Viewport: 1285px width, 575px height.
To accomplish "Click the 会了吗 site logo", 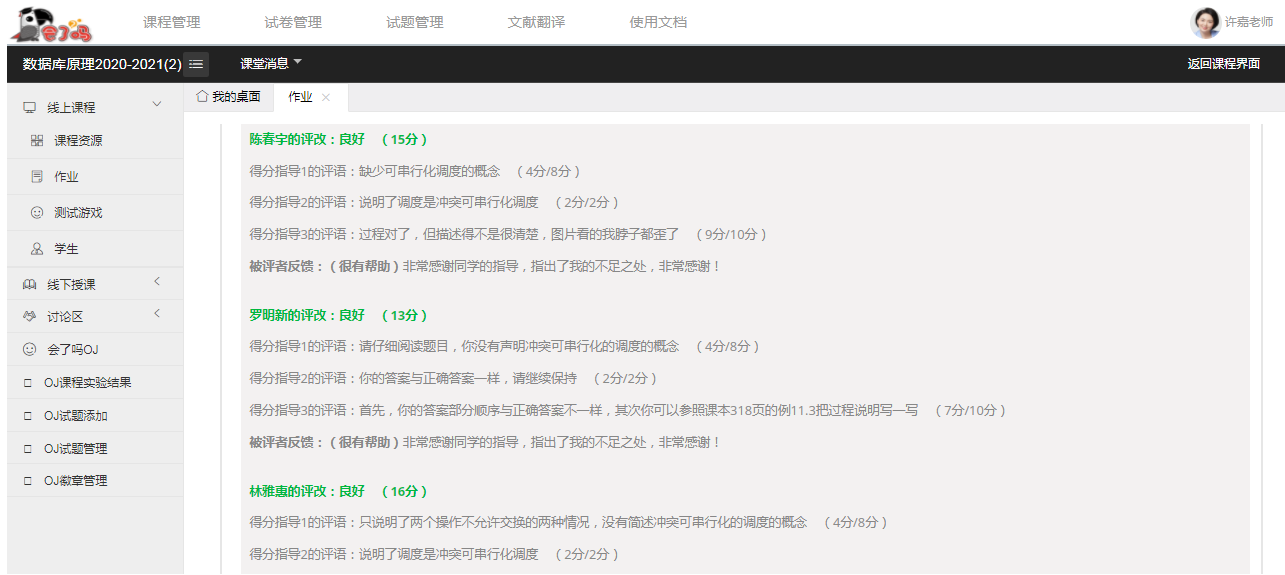I will tap(51, 22).
